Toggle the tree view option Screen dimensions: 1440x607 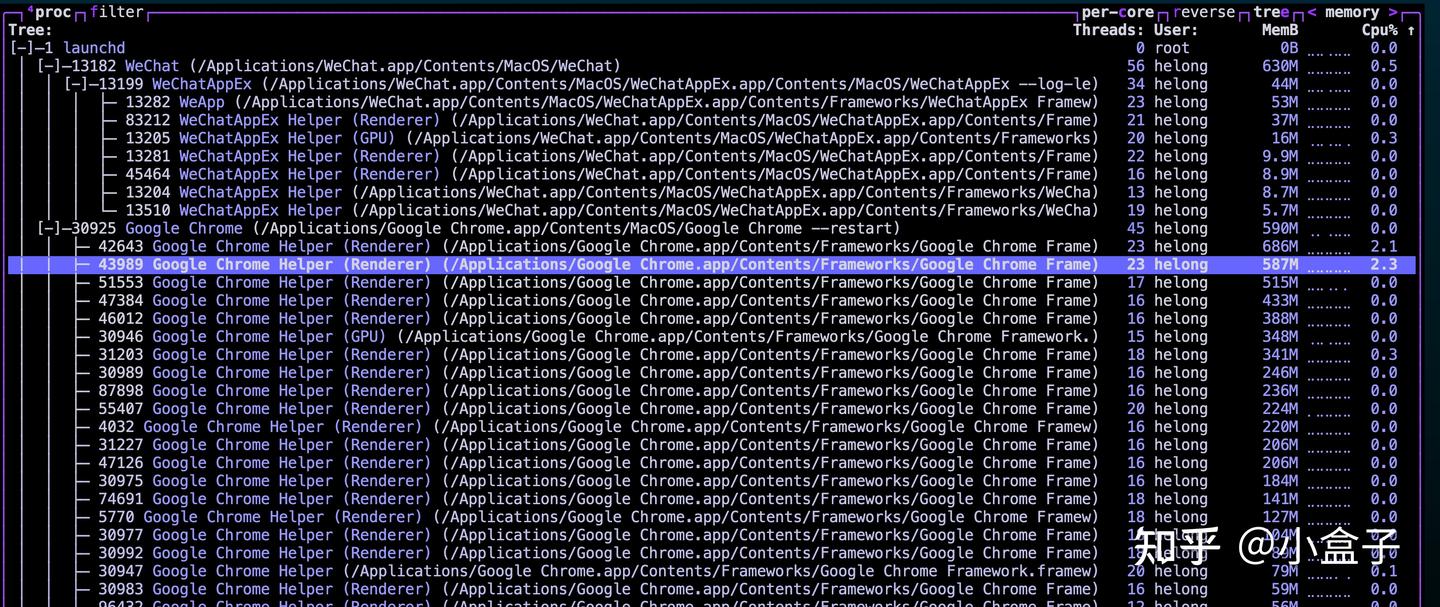pos(1271,12)
